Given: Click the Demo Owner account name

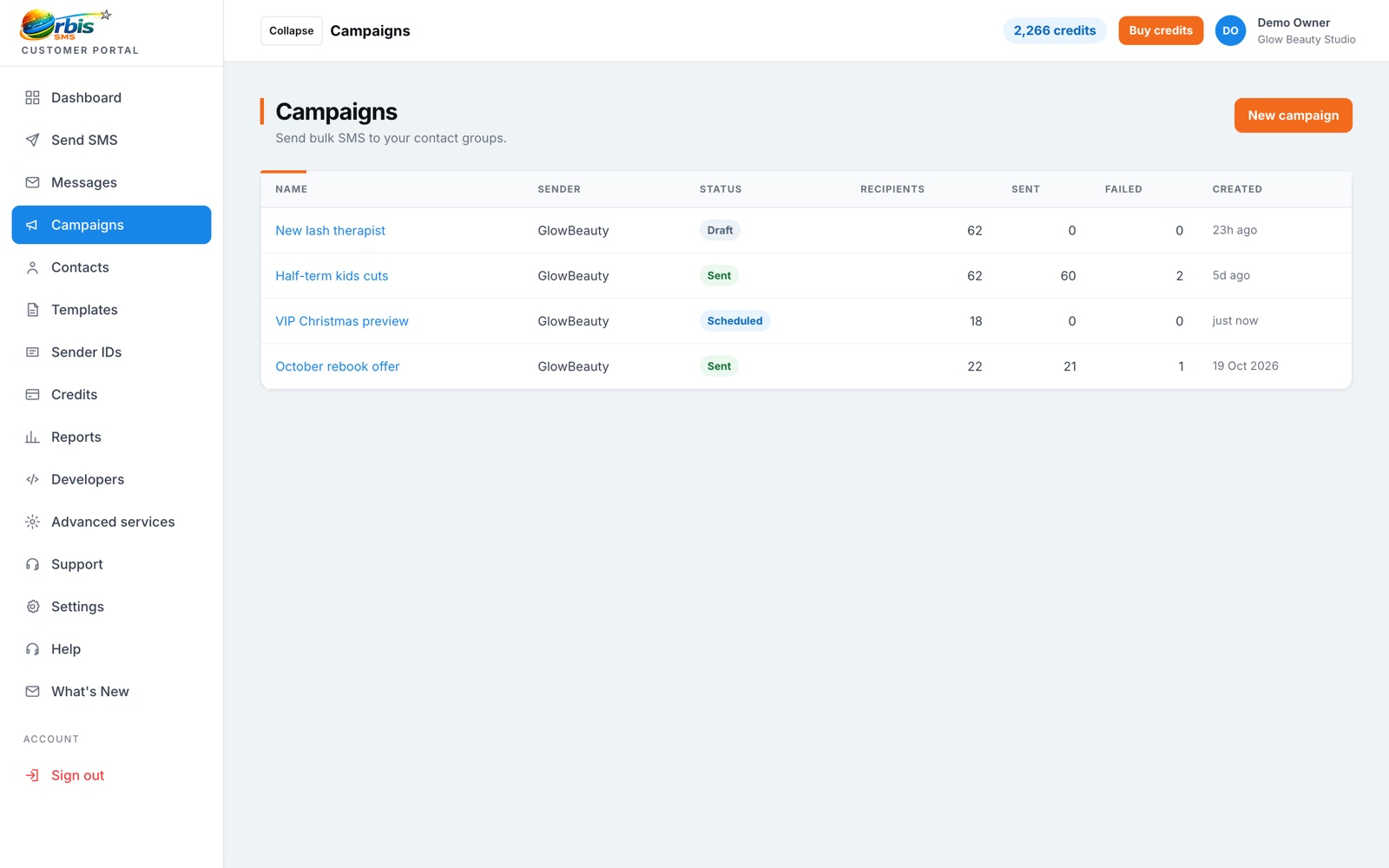Looking at the screenshot, I should [x=1294, y=23].
